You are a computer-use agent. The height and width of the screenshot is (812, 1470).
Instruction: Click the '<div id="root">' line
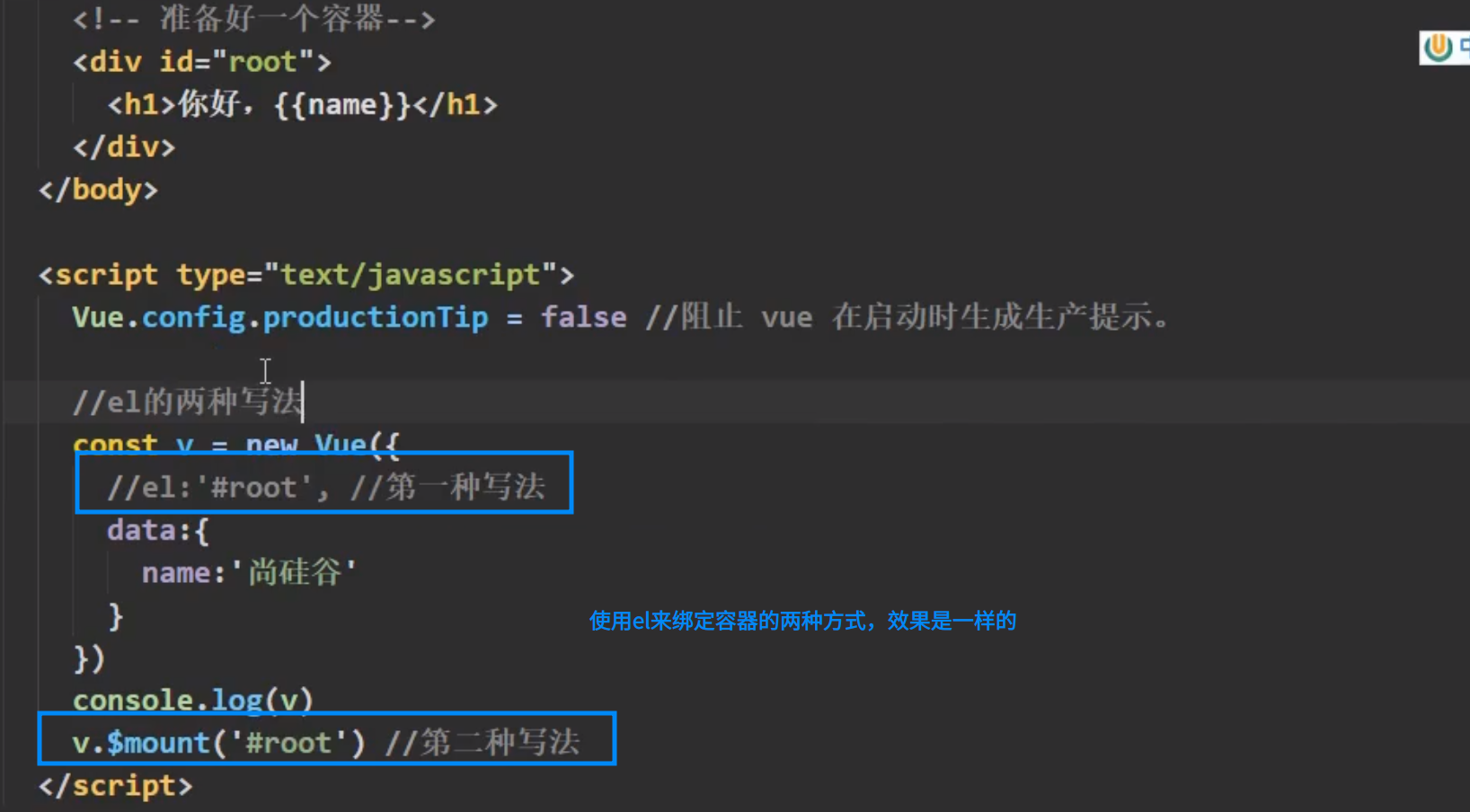(202, 62)
